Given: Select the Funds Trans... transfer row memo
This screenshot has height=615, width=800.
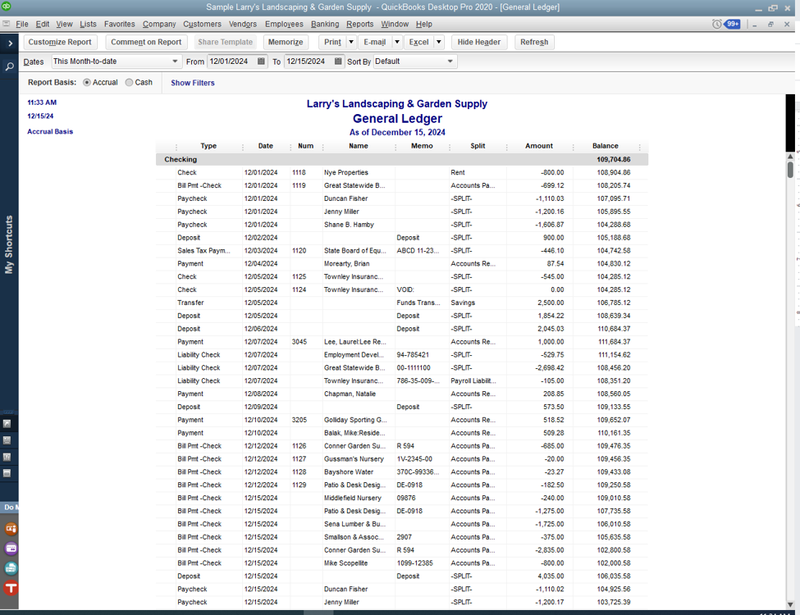Looking at the screenshot, I should (x=418, y=303).
